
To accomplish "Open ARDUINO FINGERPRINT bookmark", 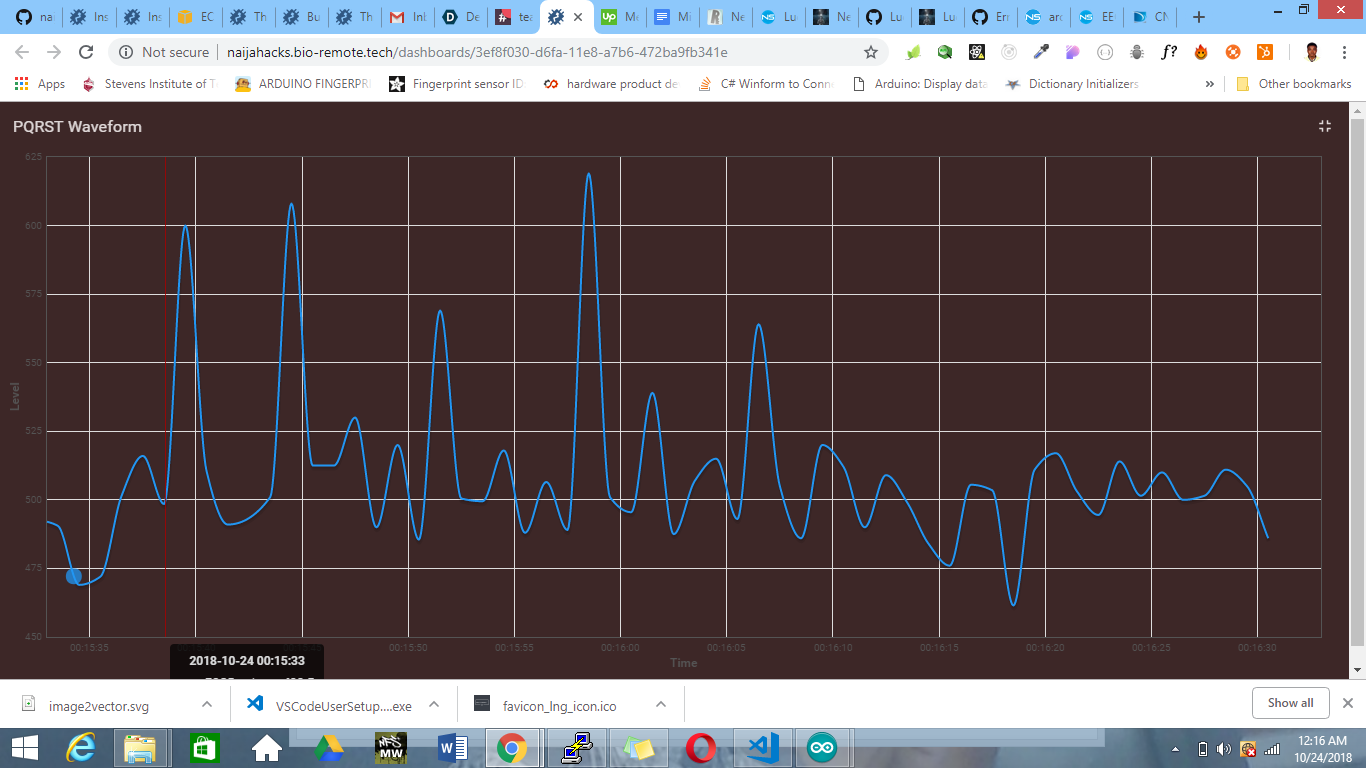I will pos(302,84).
